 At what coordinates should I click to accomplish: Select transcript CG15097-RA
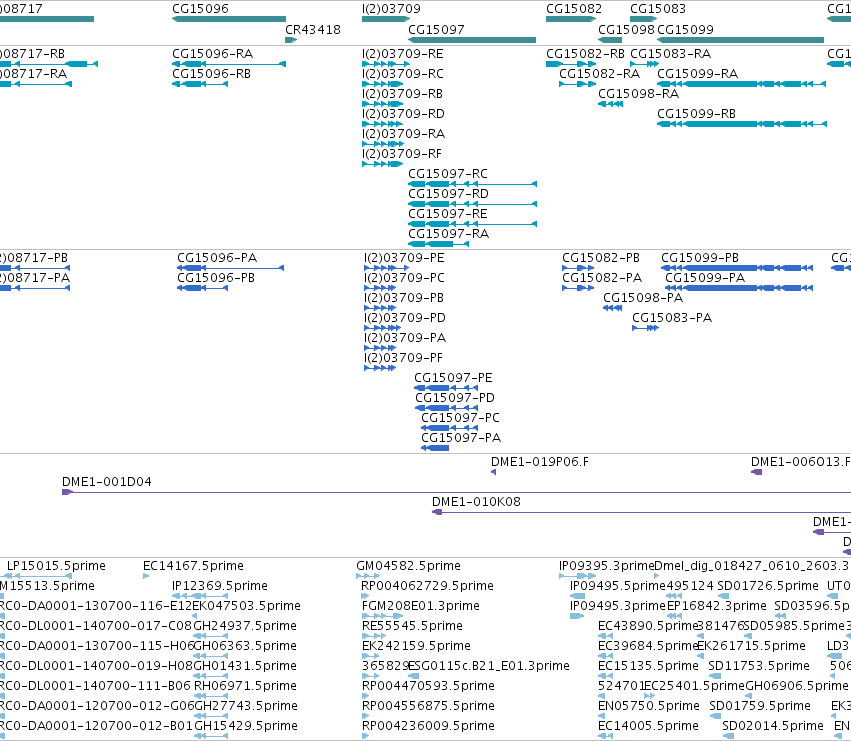448,234
